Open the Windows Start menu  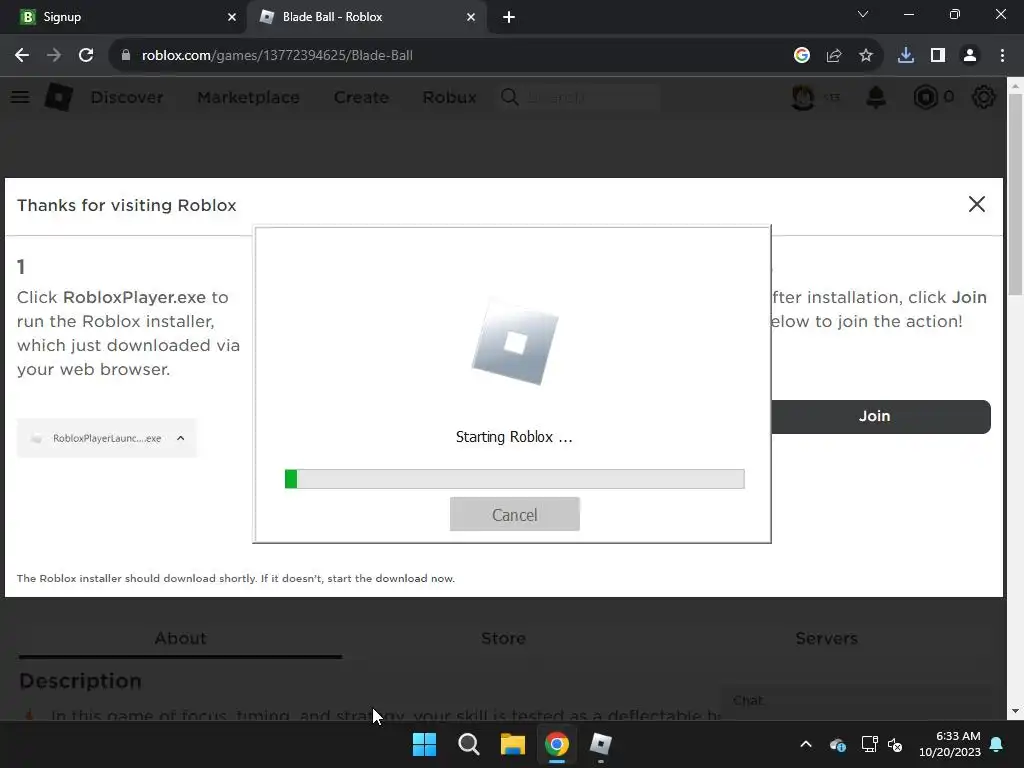pyautogui.click(x=424, y=744)
